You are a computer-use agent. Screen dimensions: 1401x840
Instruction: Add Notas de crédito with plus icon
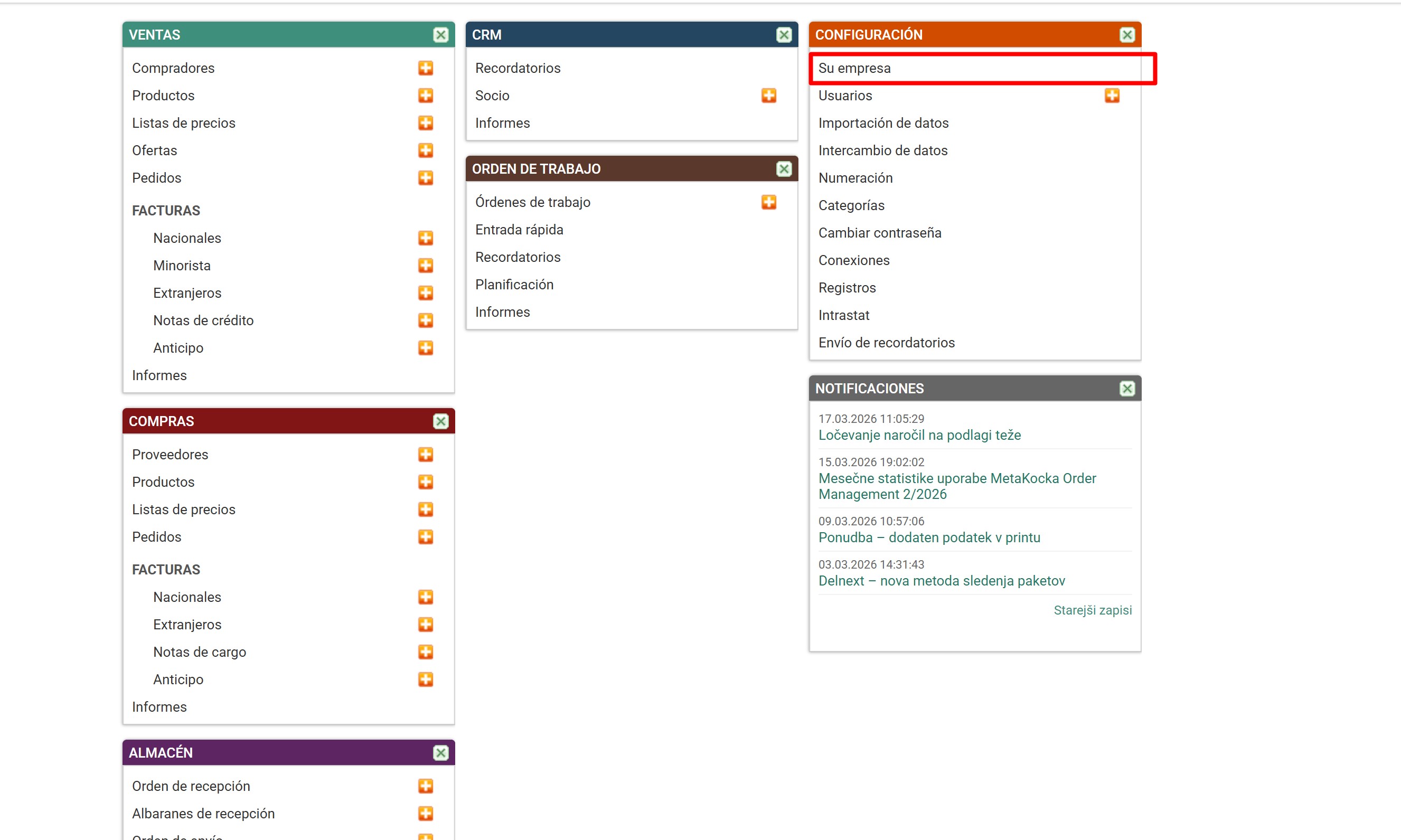coord(426,320)
